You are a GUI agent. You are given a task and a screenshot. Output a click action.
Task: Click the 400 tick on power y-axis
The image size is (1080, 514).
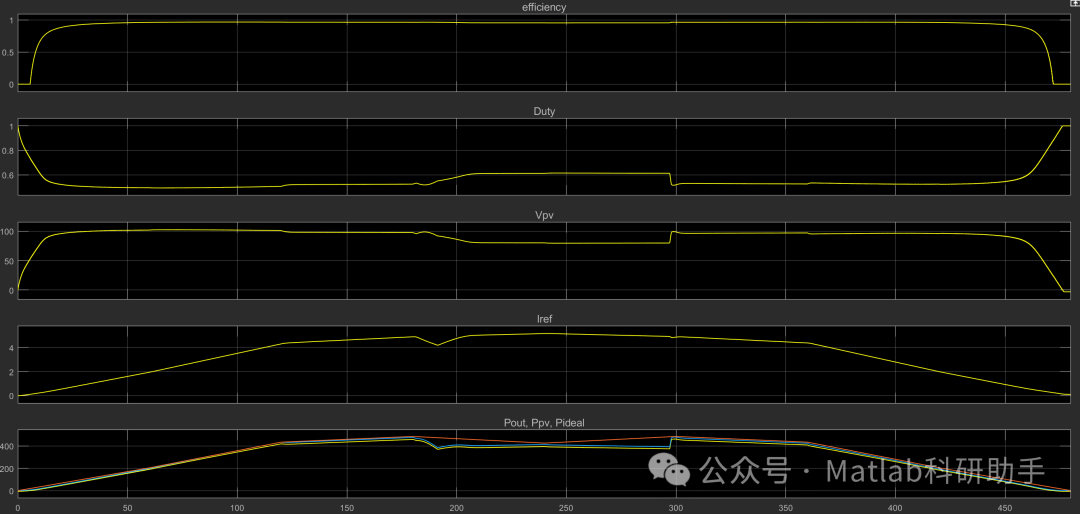8,446
